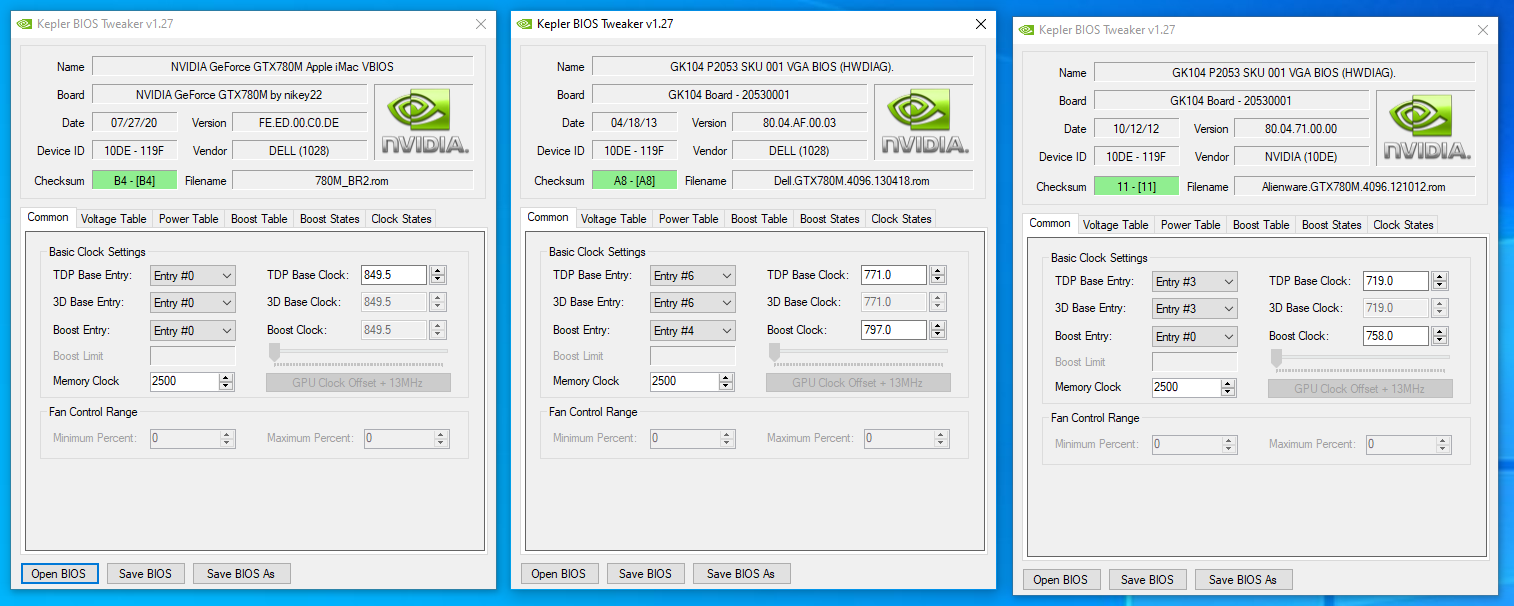The width and height of the screenshot is (1514, 606).
Task: Click Save BIOS in the Alienware window
Action: point(1148,580)
